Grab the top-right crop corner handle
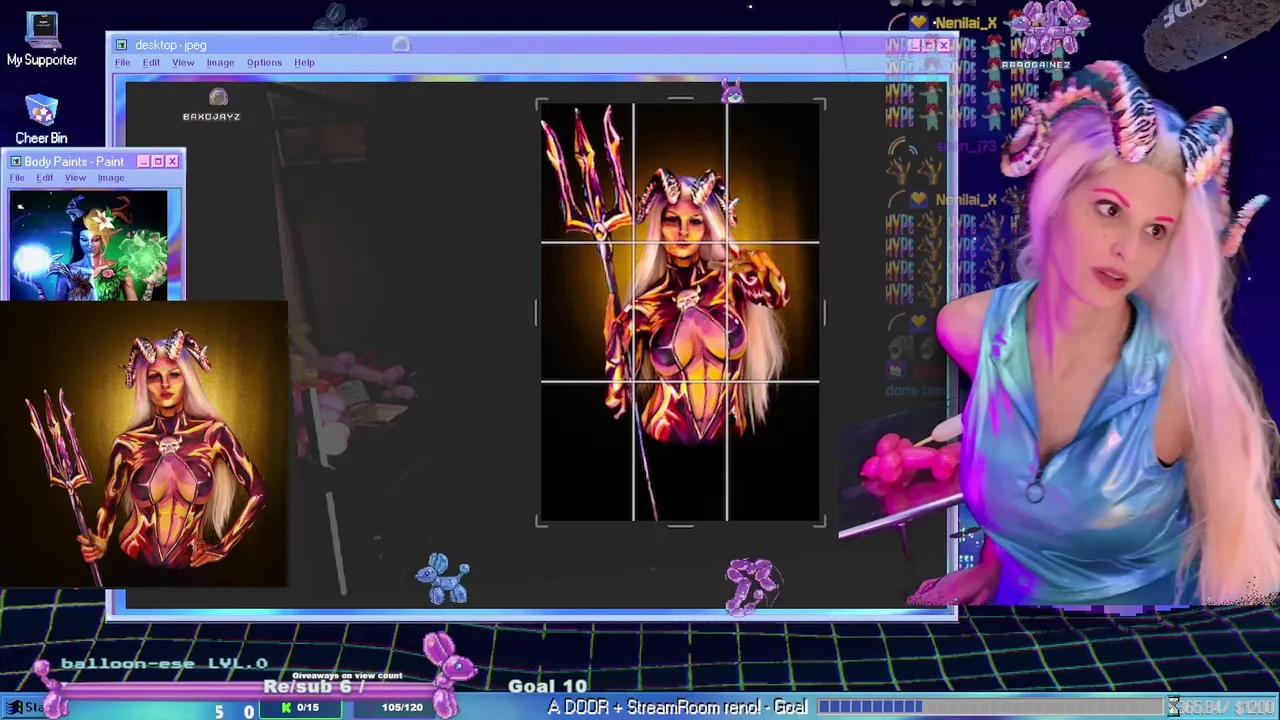 coord(820,103)
